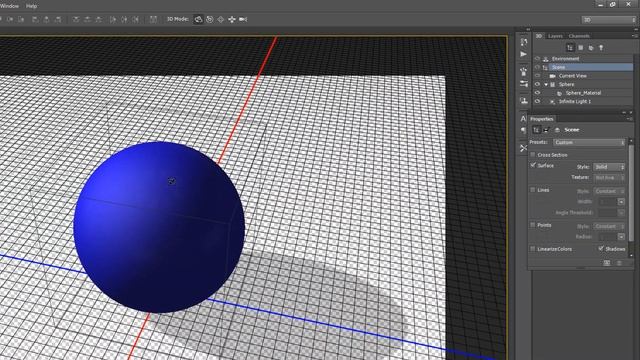
Task: Select the Properties panel tab
Action: [x=542, y=119]
